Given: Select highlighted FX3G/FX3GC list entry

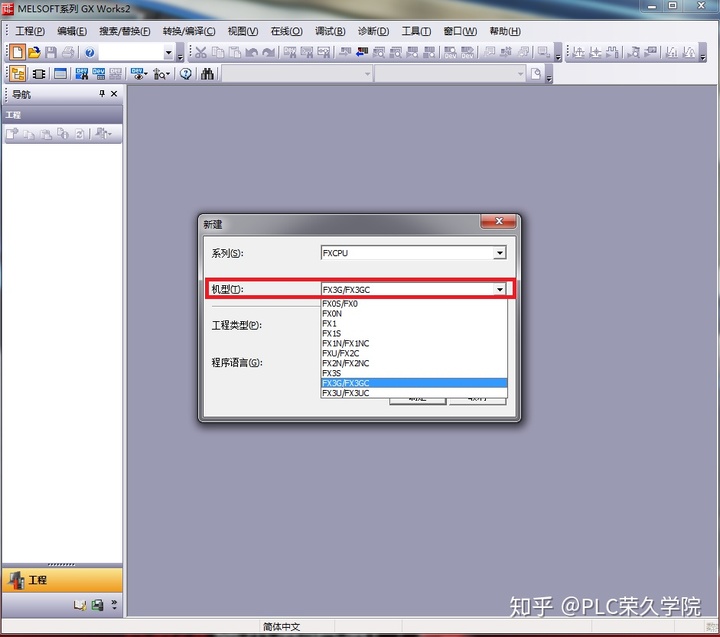Looking at the screenshot, I should [x=414, y=383].
